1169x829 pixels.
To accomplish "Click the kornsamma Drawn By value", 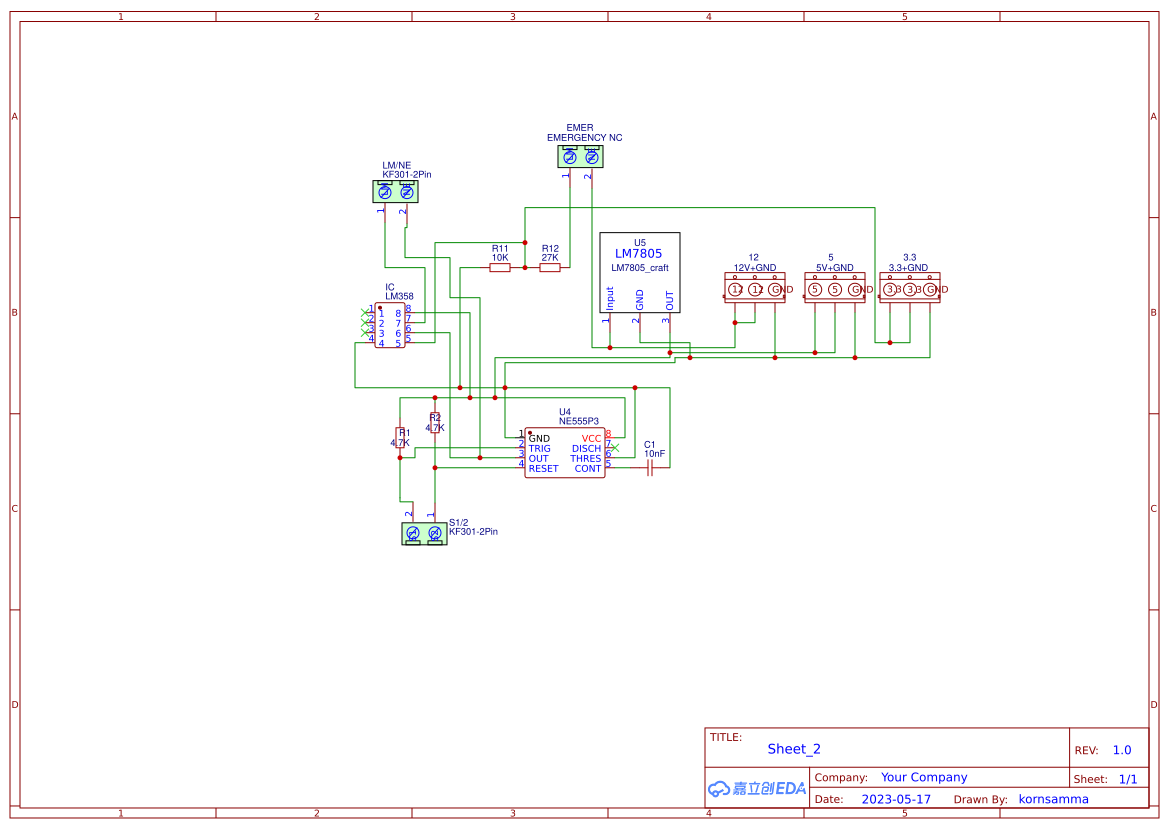I will [x=1053, y=799].
